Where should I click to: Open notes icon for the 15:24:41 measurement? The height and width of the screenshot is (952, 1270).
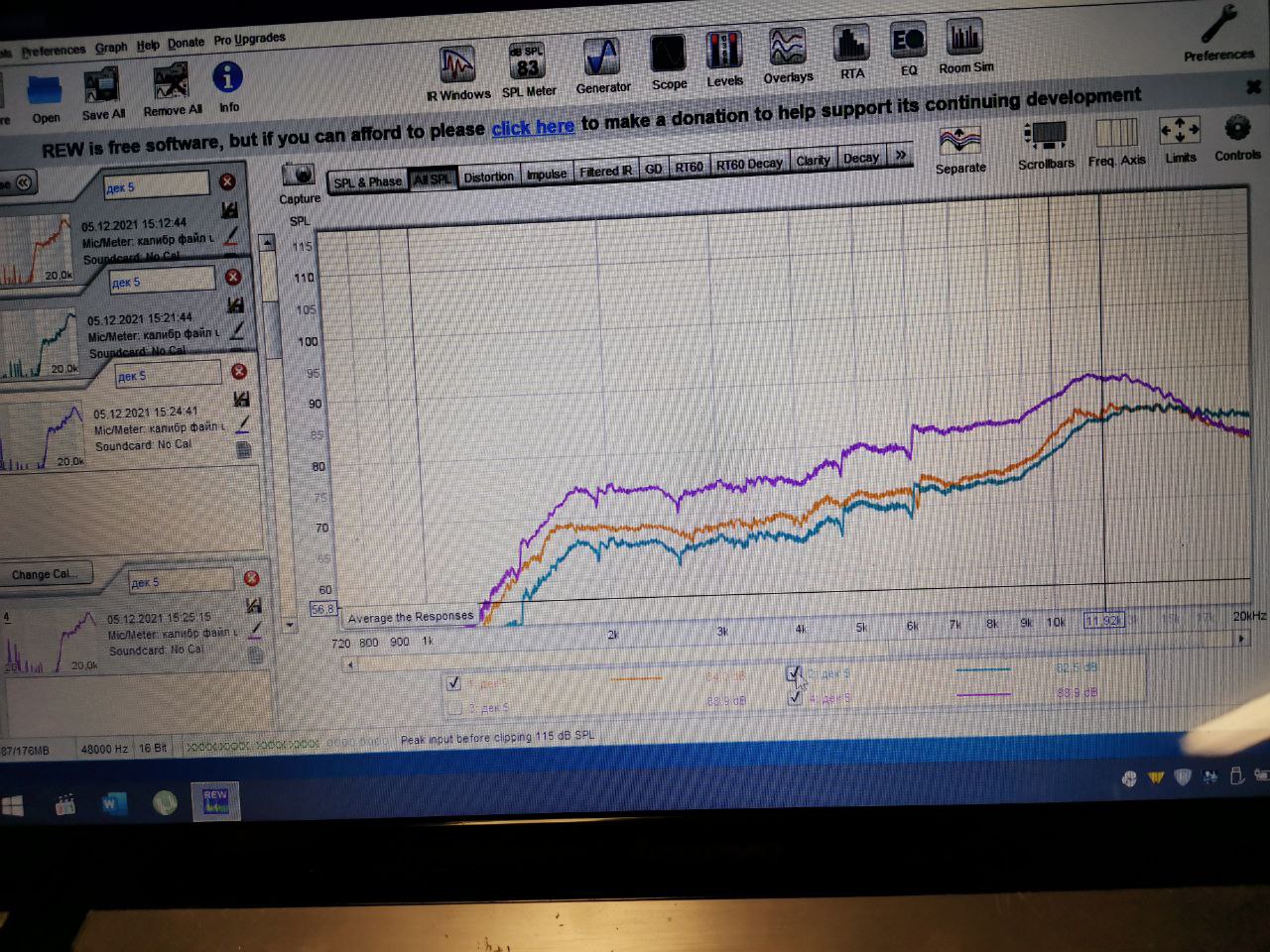click(244, 450)
